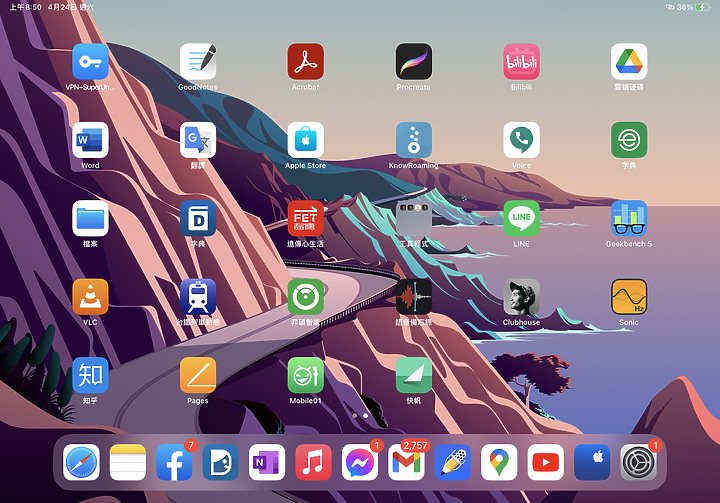Open the green dictionary app
The width and height of the screenshot is (720, 503).
coord(629,140)
